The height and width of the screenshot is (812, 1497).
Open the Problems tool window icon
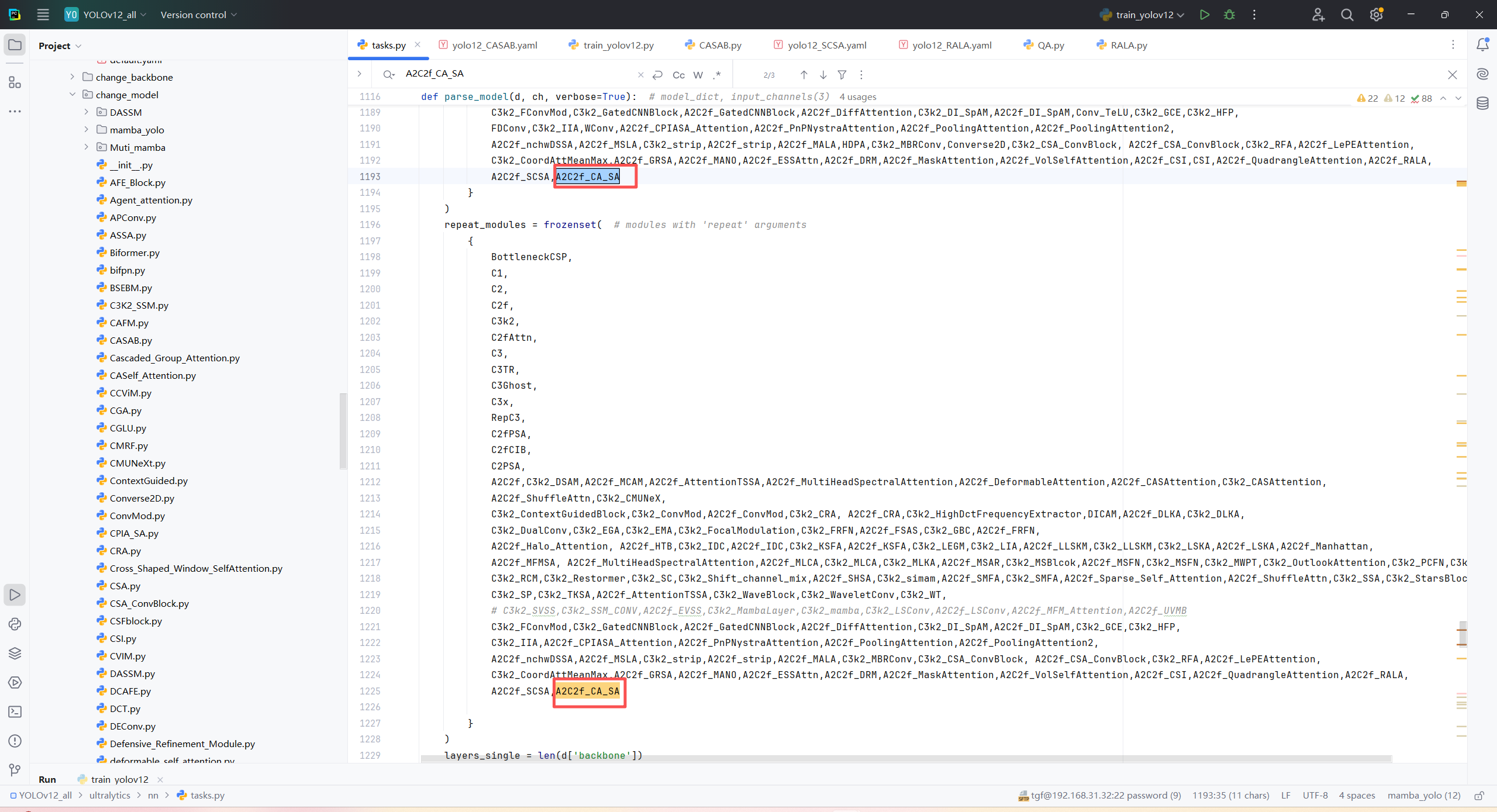pyautogui.click(x=15, y=741)
